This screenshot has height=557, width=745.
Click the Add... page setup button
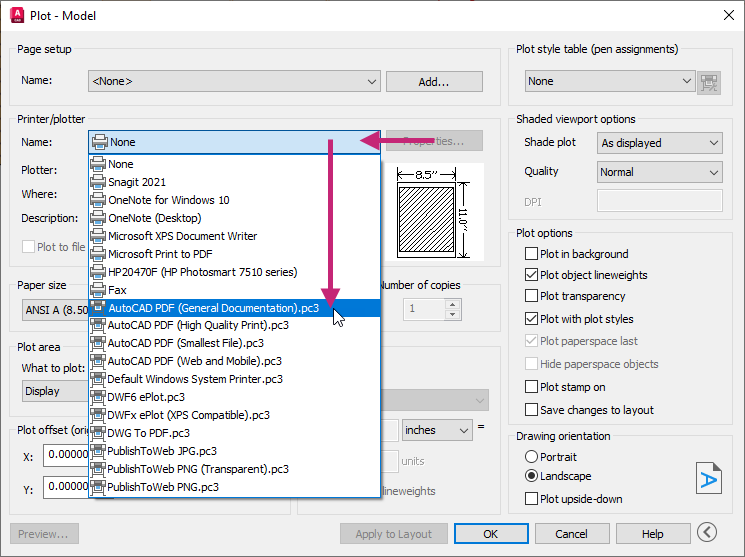[x=434, y=82]
